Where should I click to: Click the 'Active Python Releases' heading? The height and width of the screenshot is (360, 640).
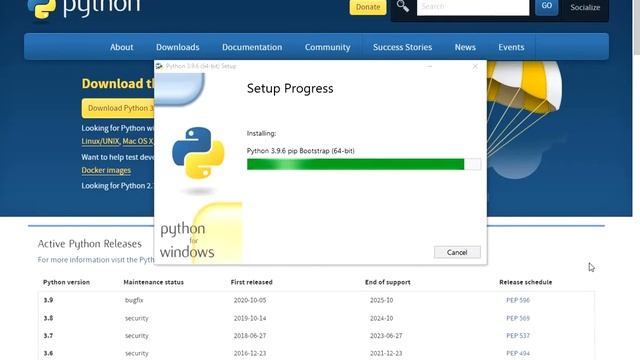tap(89, 244)
